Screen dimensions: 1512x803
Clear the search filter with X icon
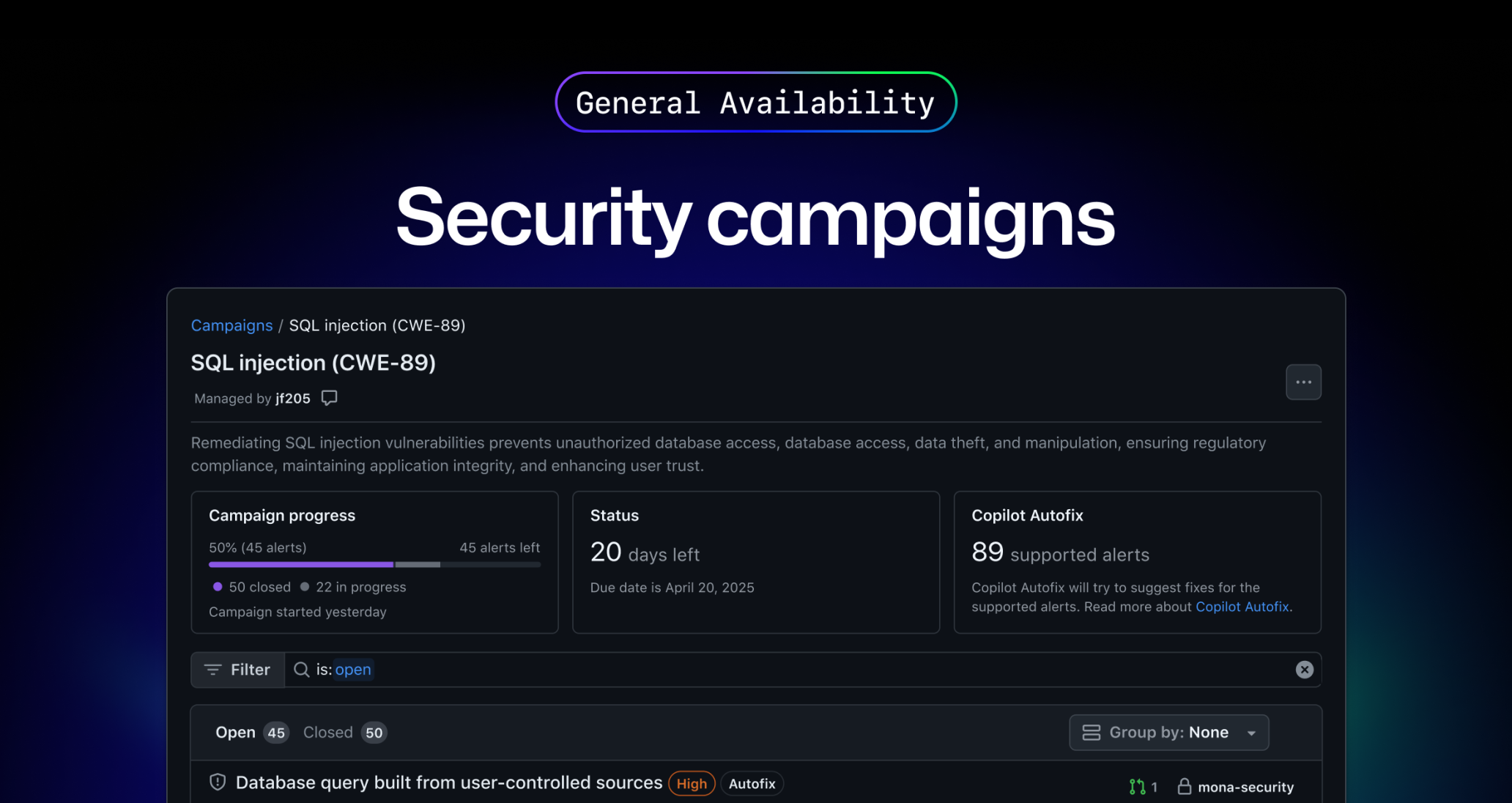click(x=1304, y=670)
